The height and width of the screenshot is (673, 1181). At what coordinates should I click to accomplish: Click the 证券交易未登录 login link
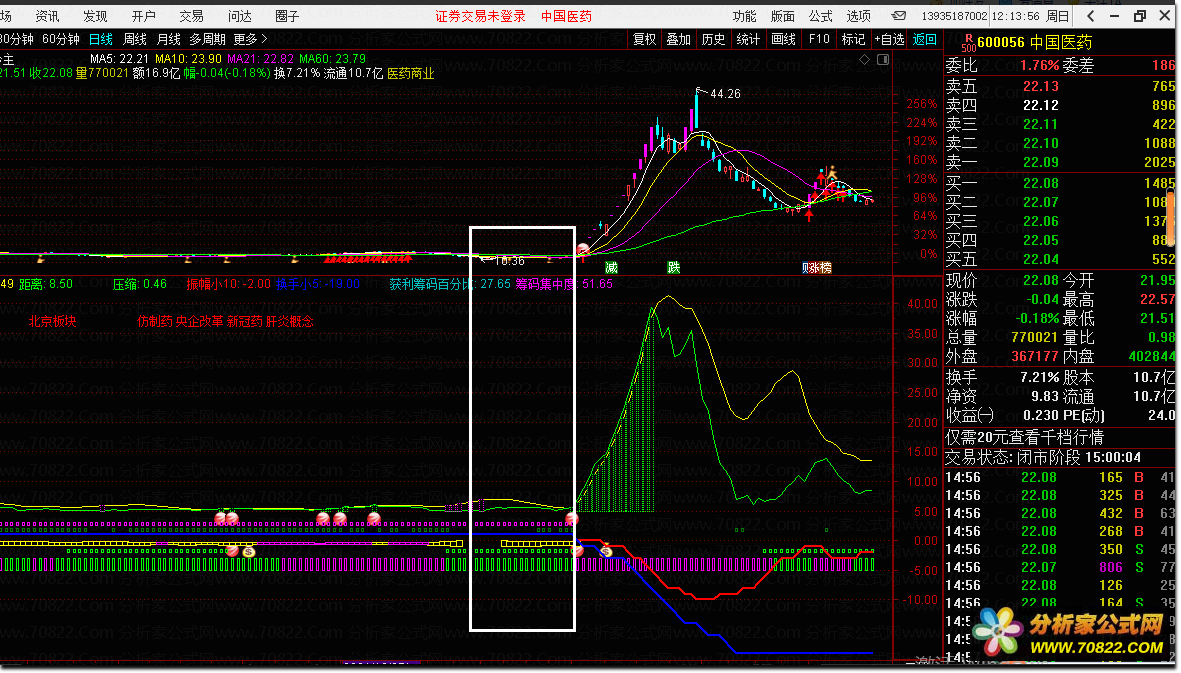tap(481, 16)
